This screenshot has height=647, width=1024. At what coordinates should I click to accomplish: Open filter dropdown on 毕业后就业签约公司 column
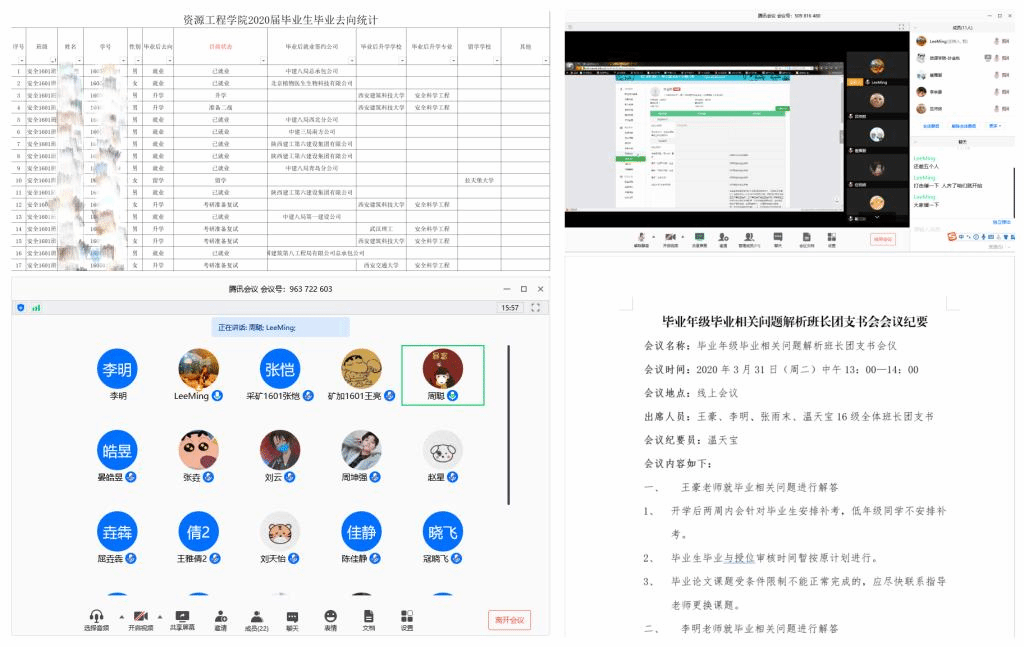coord(351,60)
